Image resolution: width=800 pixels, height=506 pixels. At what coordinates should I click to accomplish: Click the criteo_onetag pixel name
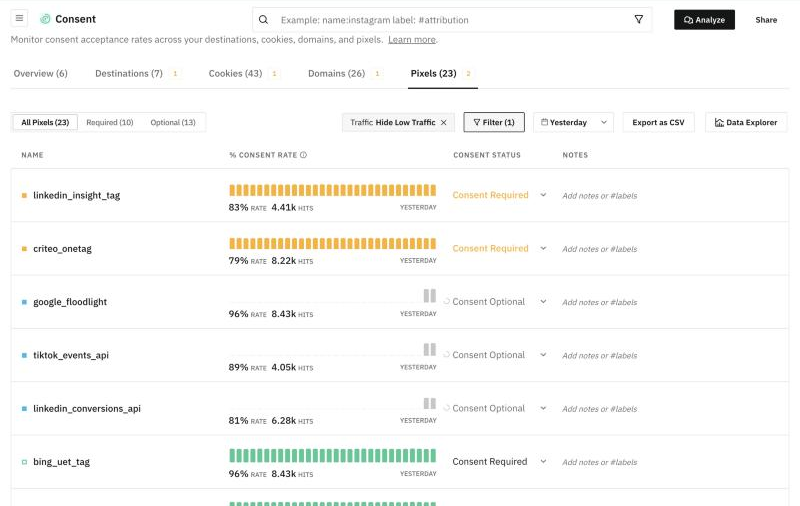pyautogui.click(x=62, y=249)
